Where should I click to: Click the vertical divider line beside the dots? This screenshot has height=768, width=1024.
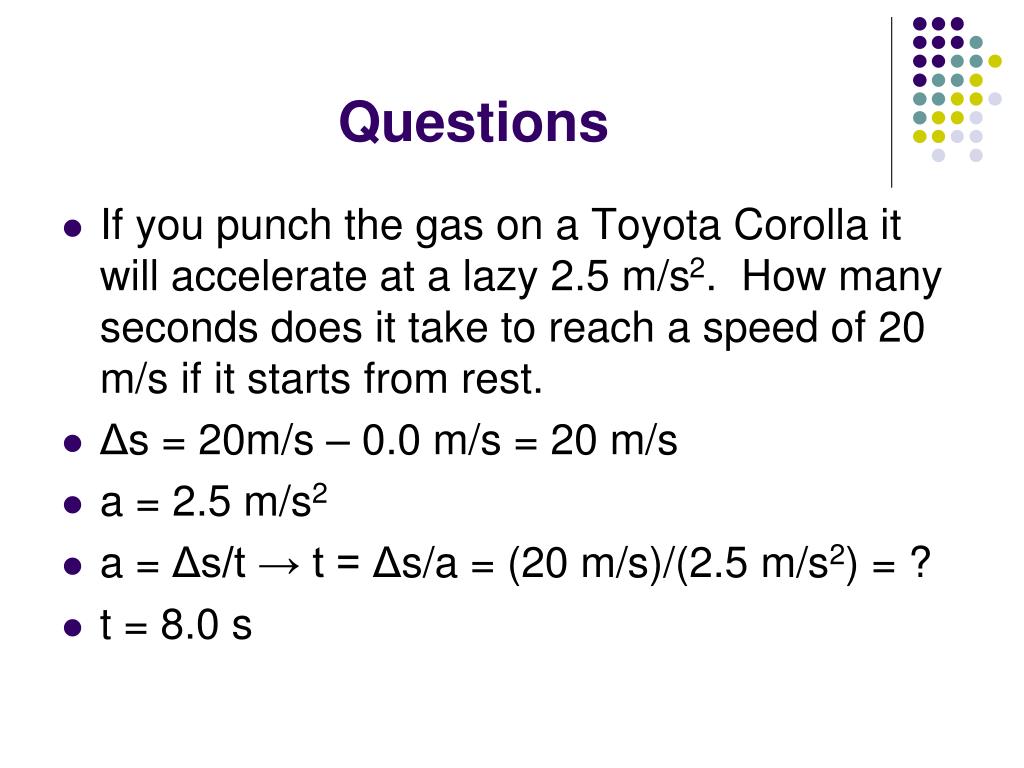(x=891, y=103)
